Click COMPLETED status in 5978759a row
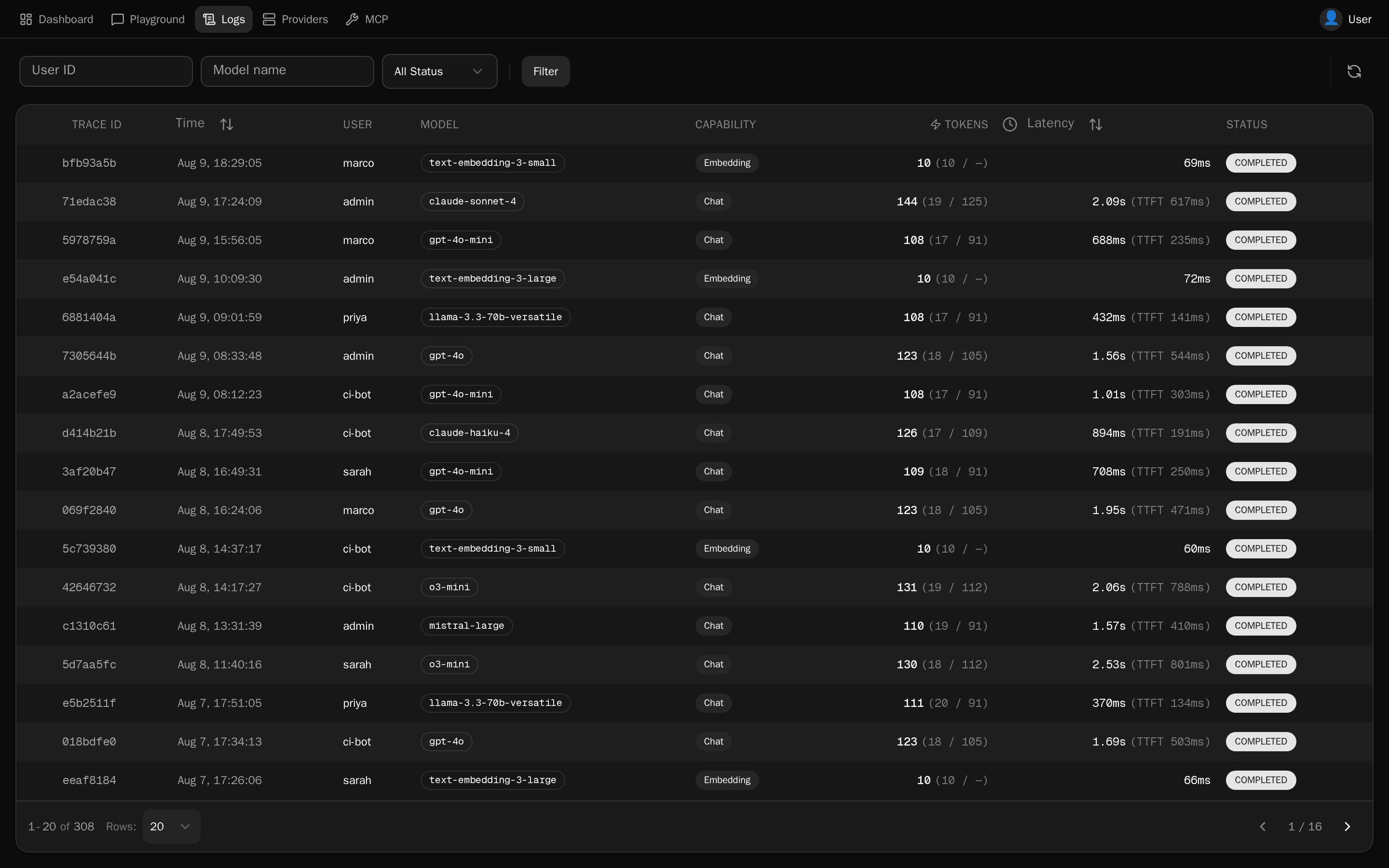Viewport: 1389px width, 868px height. pyautogui.click(x=1261, y=240)
